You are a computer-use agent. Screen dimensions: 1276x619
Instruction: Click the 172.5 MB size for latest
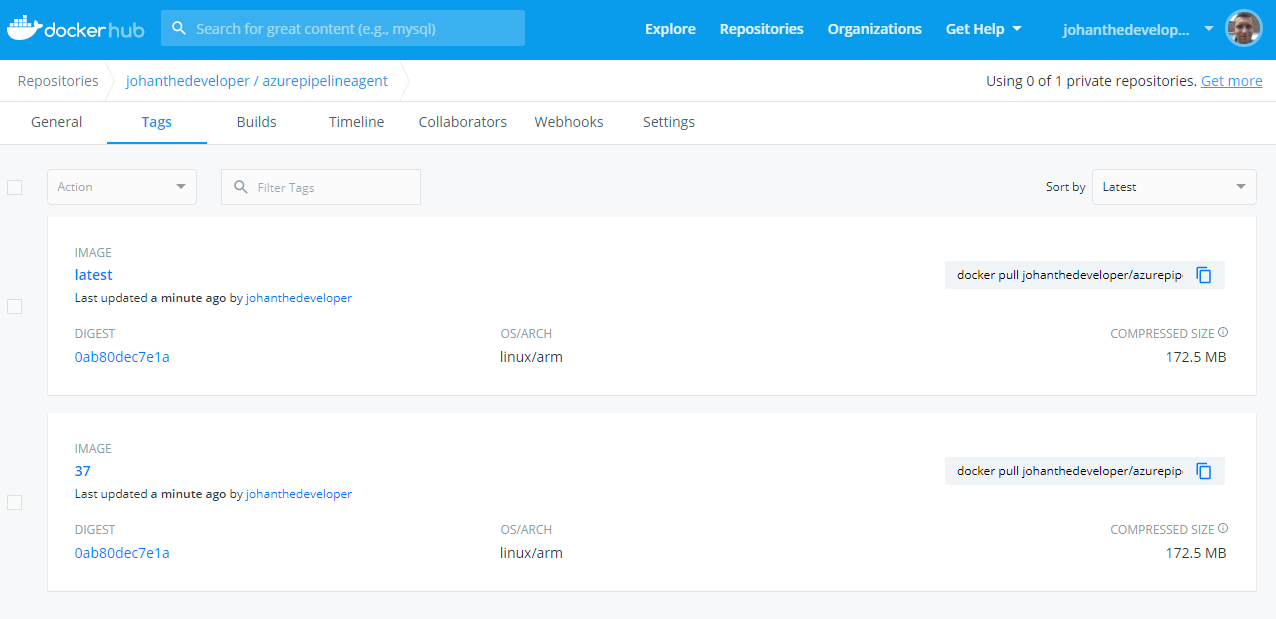(x=1196, y=357)
